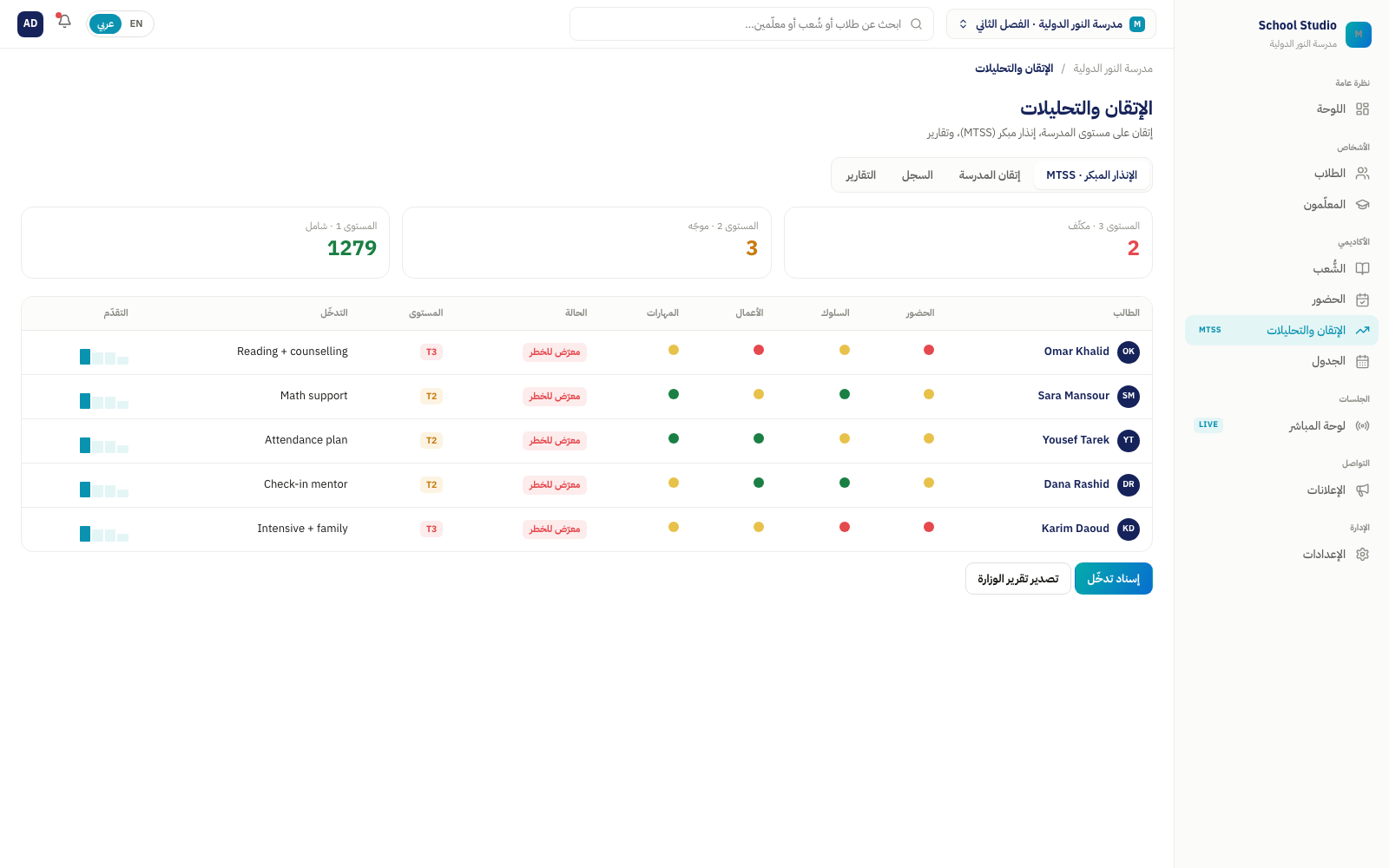Screen dimensions: 1389x868
Task: Click the Attendance plan intervention cell
Action: (306, 440)
